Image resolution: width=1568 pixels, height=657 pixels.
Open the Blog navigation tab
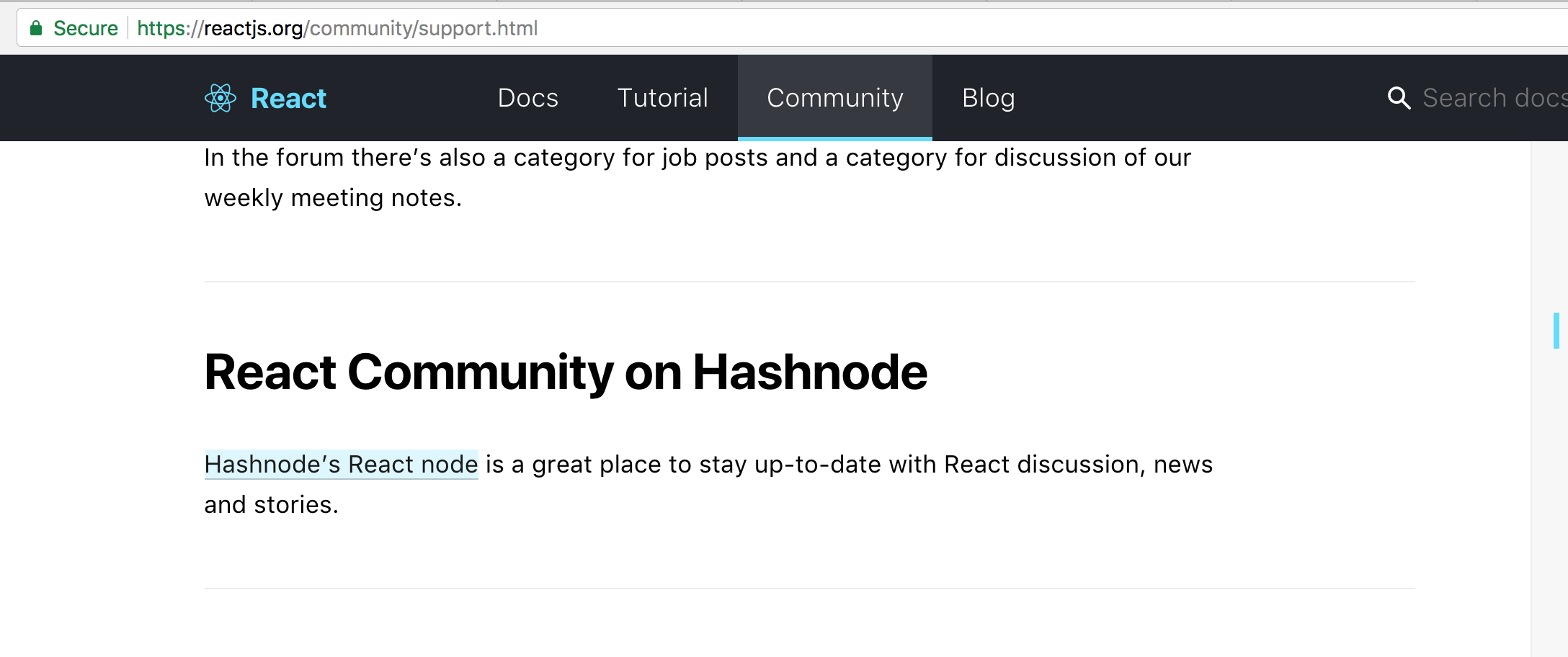(989, 98)
